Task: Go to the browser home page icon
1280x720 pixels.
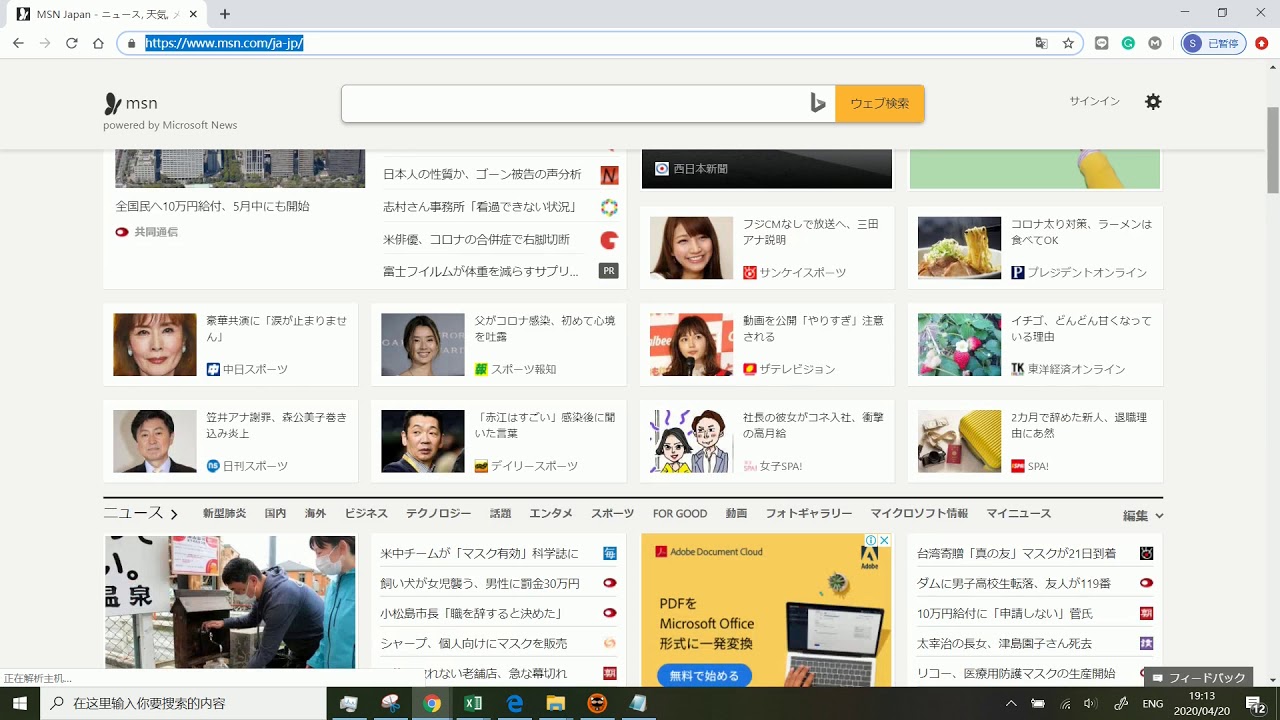Action: click(98, 43)
